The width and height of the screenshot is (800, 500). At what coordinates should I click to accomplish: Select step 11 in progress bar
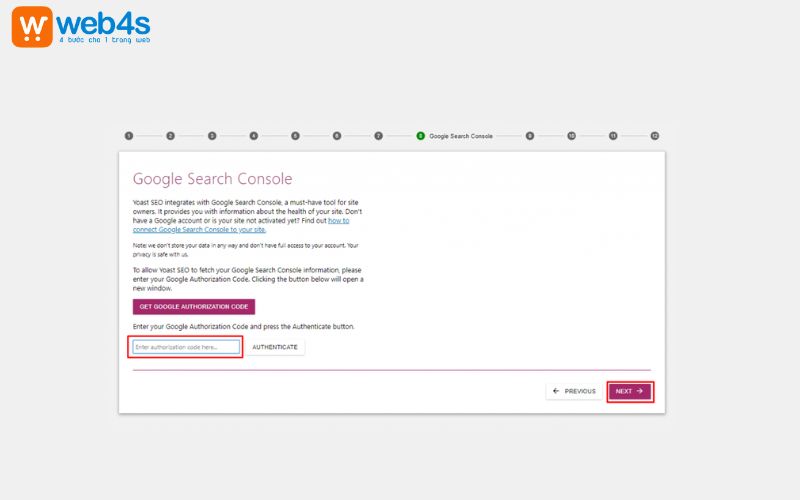pyautogui.click(x=613, y=135)
